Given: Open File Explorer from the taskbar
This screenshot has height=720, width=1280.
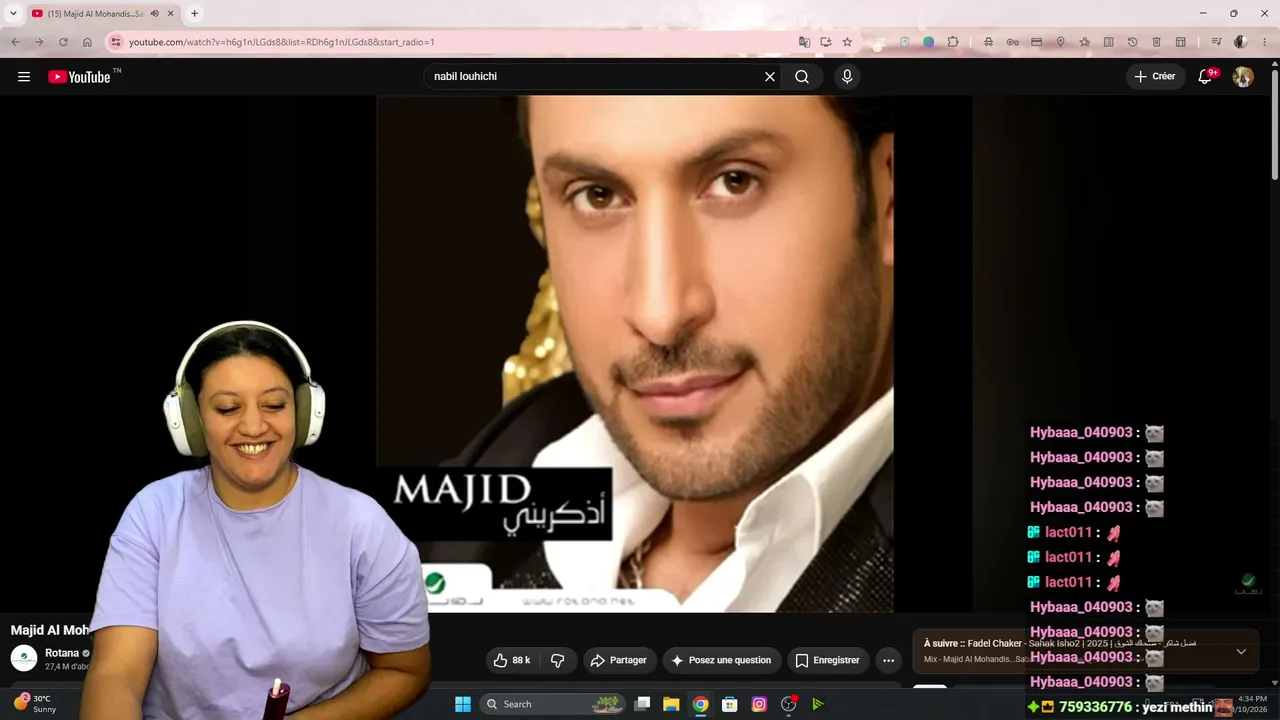Looking at the screenshot, I should 671,704.
